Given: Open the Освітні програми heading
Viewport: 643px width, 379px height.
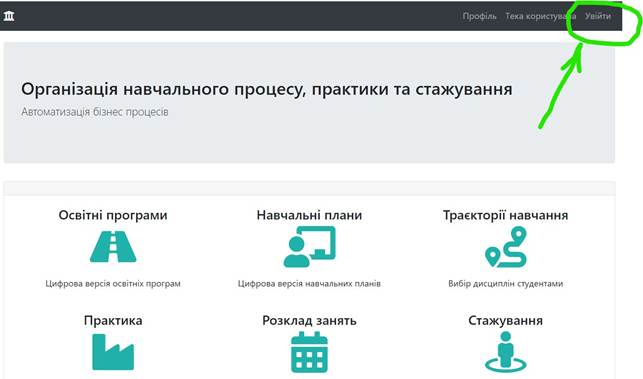Looking at the screenshot, I should pyautogui.click(x=113, y=215).
